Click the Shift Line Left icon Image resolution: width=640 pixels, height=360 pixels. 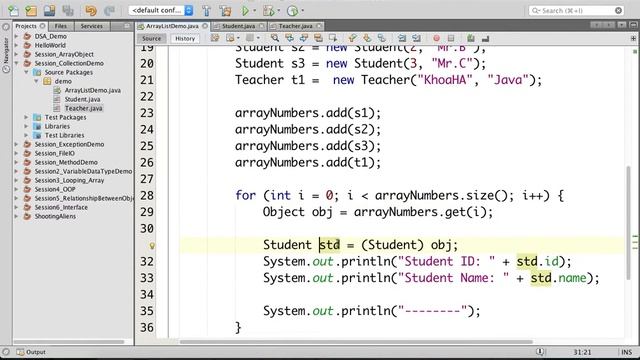click(402, 38)
